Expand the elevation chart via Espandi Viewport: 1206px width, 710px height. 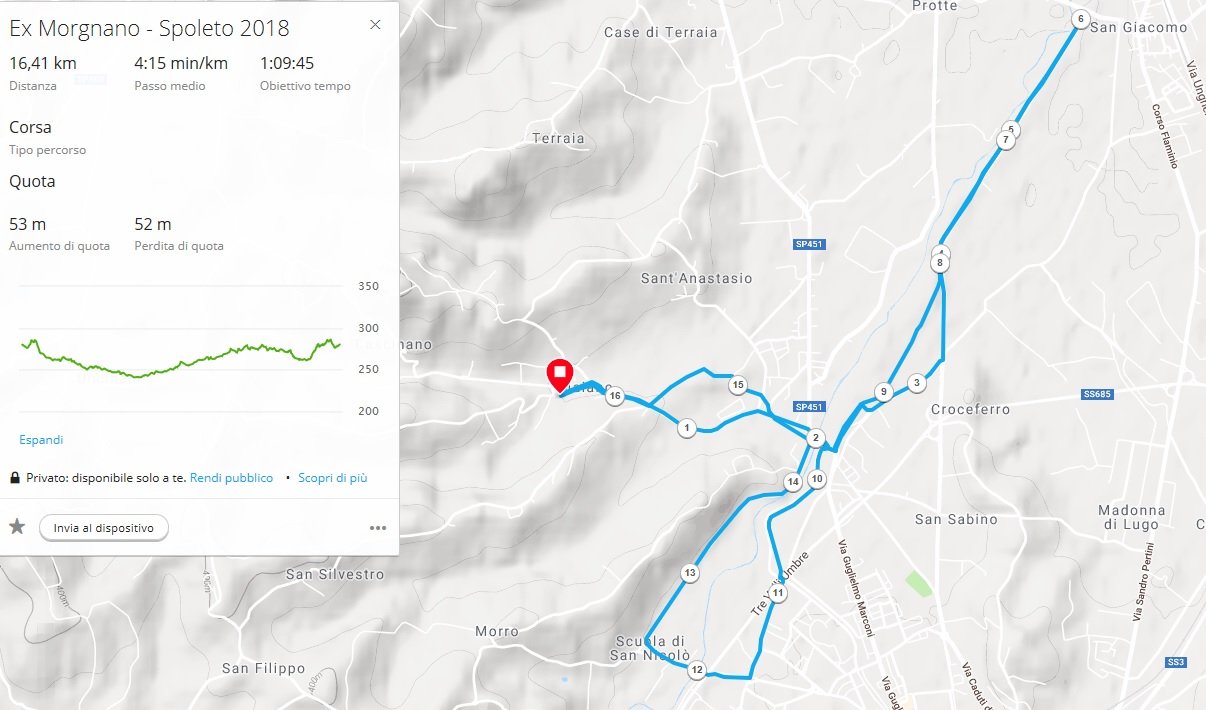(x=41, y=440)
